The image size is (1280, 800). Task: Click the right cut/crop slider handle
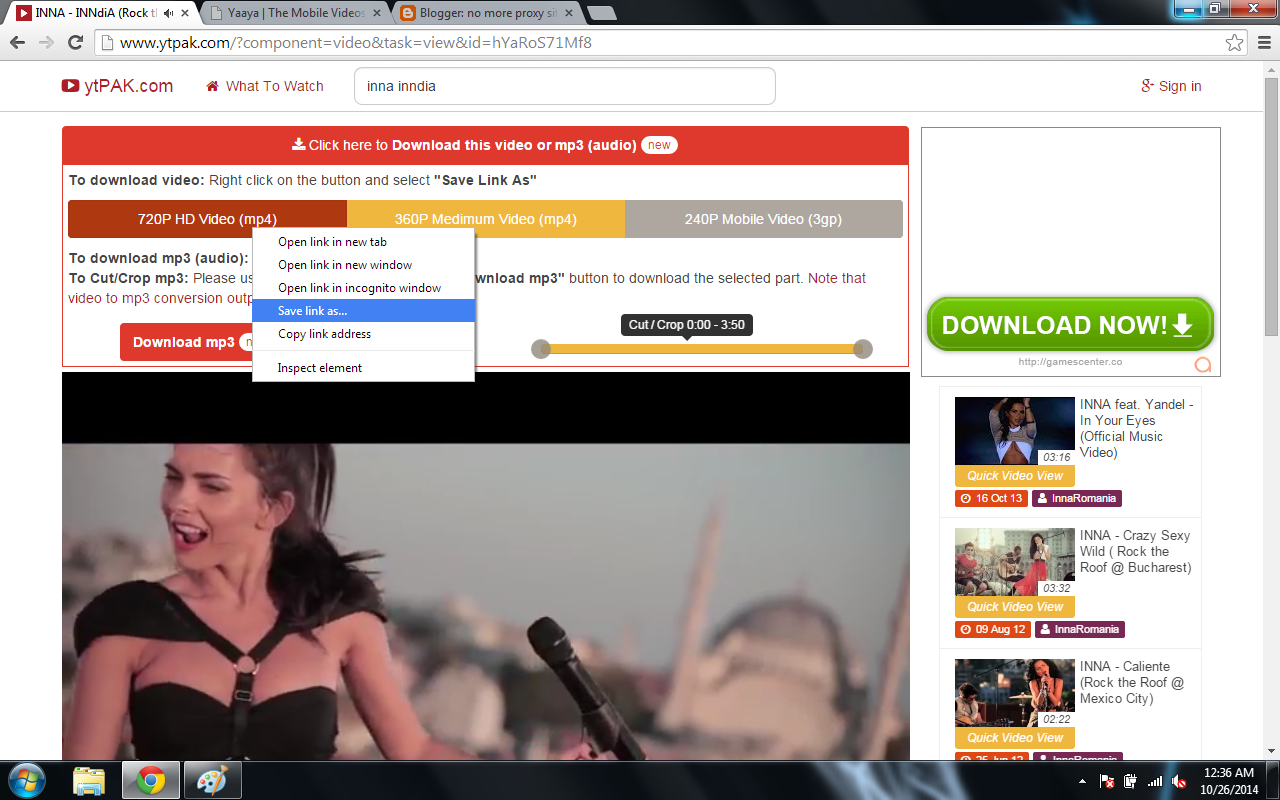(x=863, y=349)
